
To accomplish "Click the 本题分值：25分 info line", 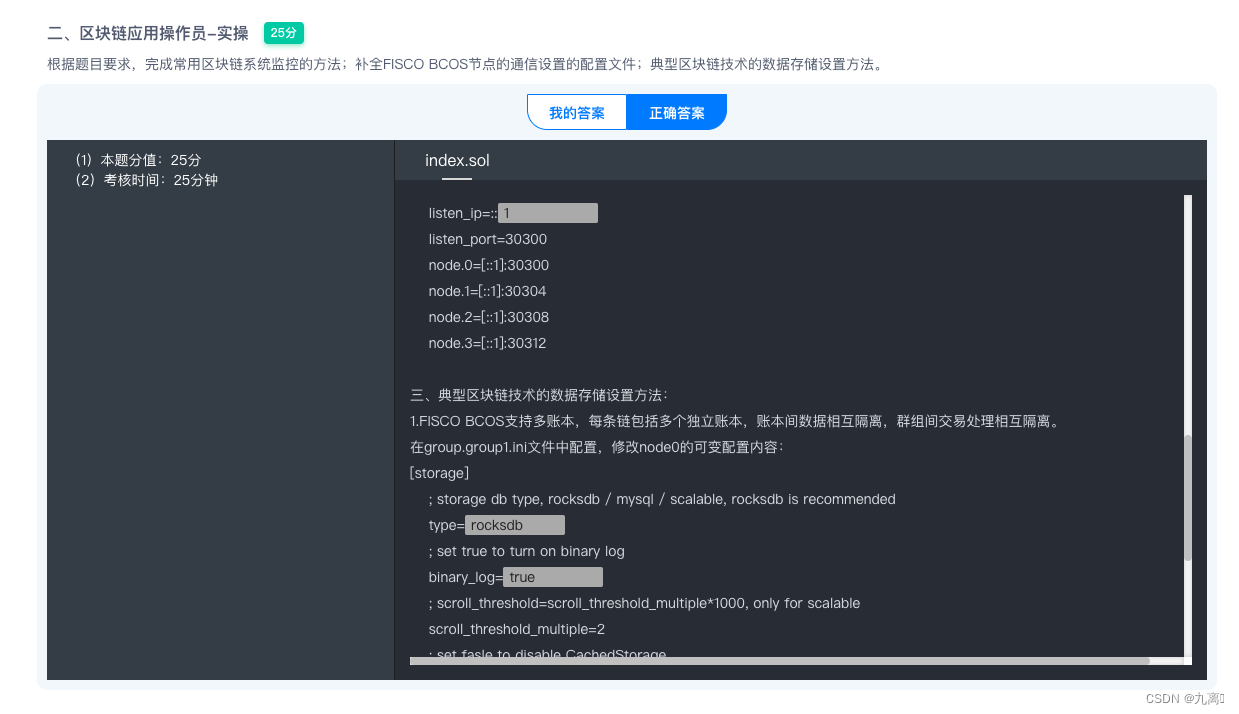I will (x=137, y=159).
